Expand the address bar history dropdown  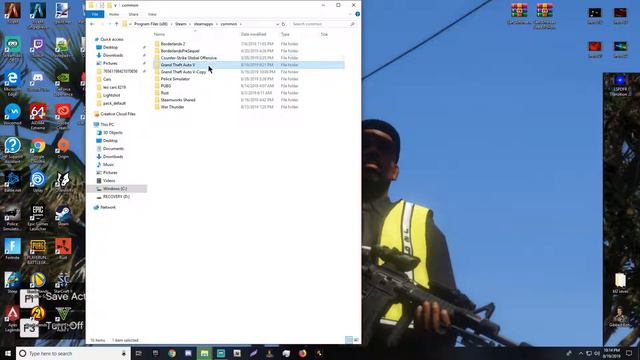[x=277, y=24]
